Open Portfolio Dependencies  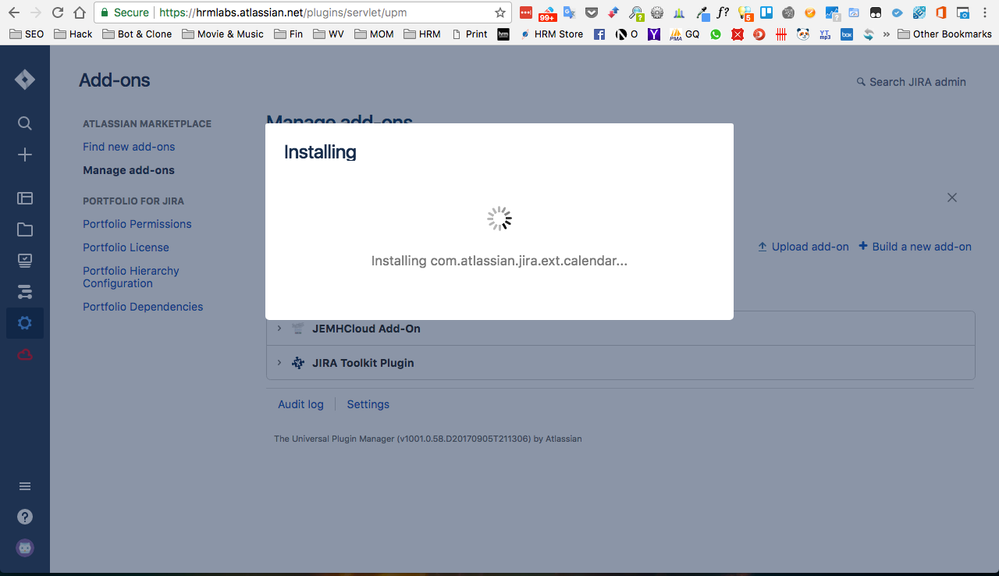coord(143,306)
